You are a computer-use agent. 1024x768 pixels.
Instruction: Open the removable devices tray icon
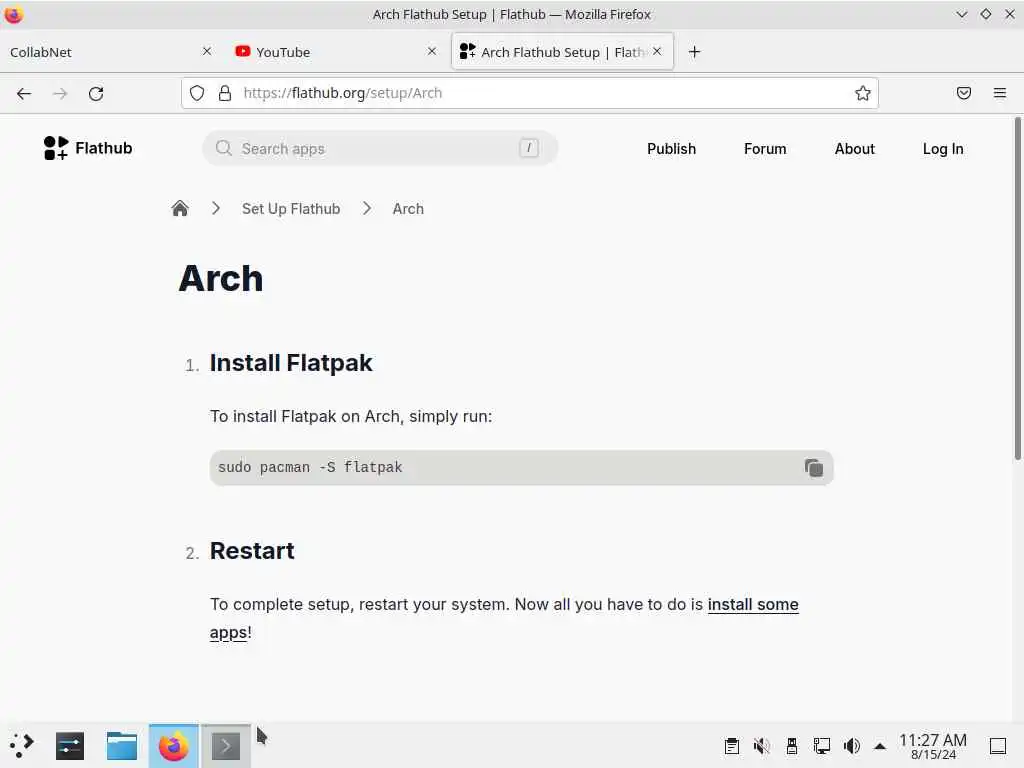coord(792,746)
